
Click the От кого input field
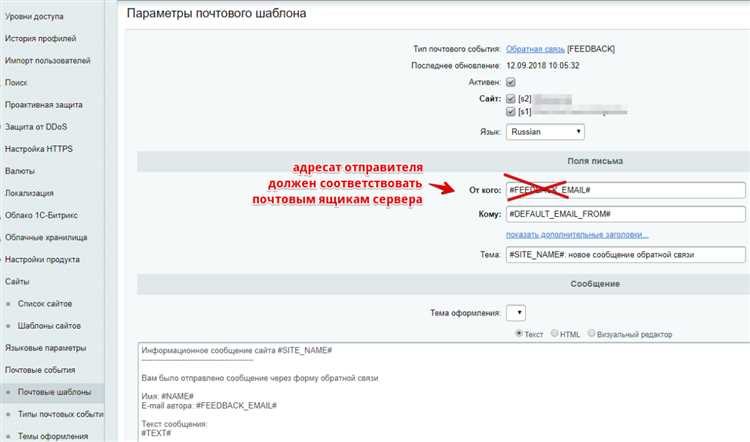tap(626, 190)
